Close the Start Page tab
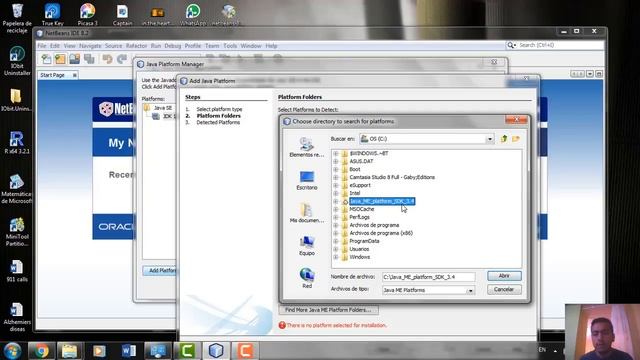 [x=74, y=75]
